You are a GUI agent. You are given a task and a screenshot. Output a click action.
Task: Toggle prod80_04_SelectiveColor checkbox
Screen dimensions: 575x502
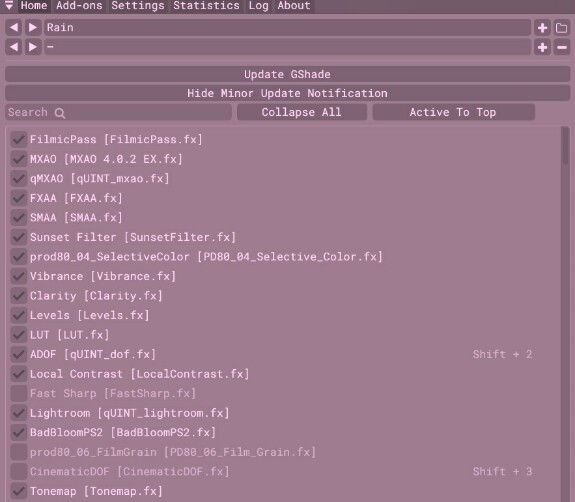click(19, 257)
